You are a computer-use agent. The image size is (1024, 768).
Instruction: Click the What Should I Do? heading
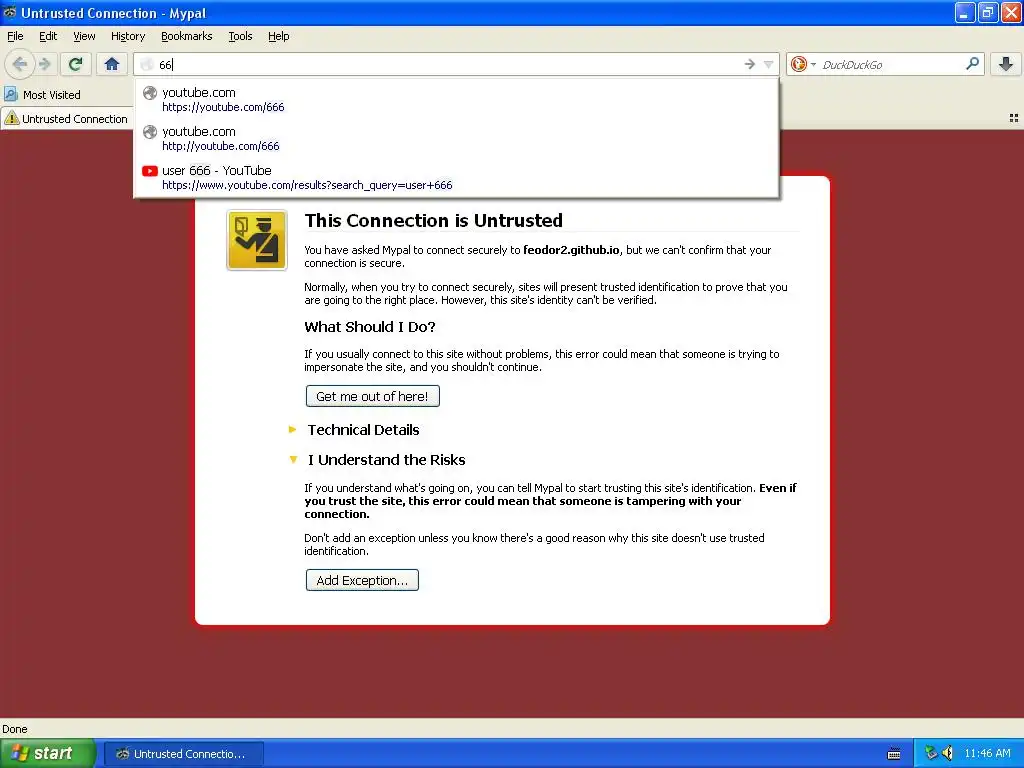pos(370,327)
